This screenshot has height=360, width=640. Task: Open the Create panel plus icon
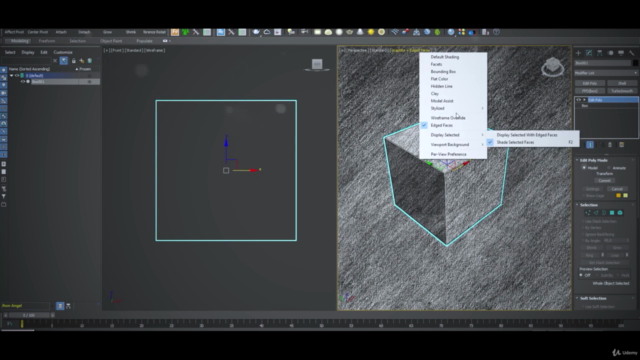tap(578, 53)
